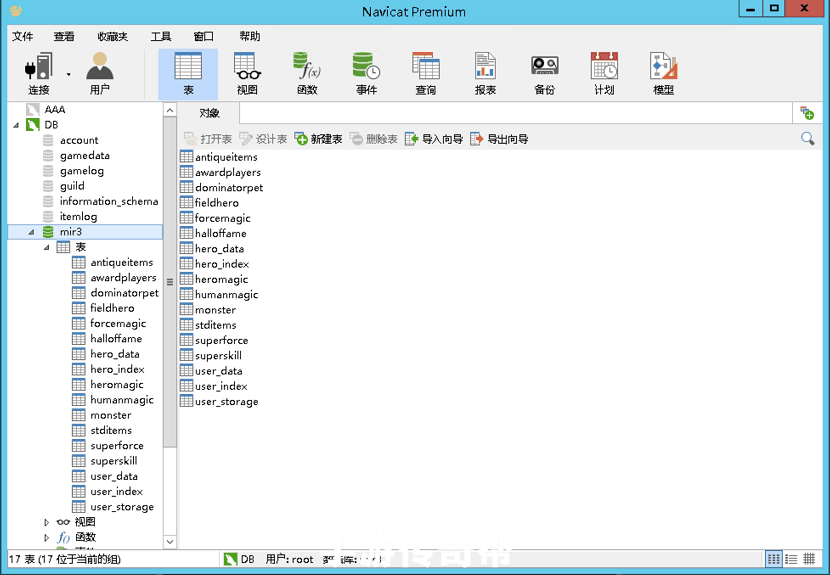Open the 帮助 help menu
Image resolution: width=830 pixels, height=575 pixels.
coord(250,36)
